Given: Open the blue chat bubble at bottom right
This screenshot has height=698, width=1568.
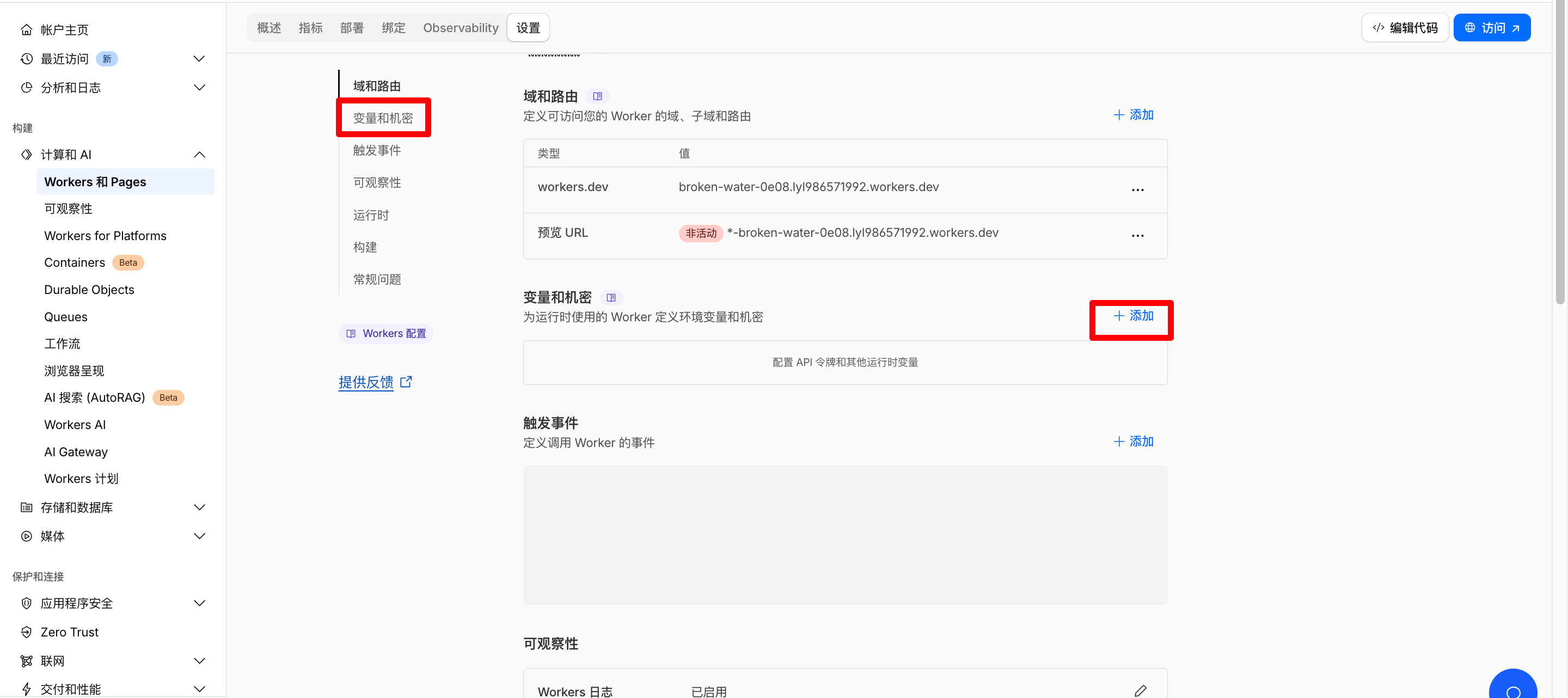Looking at the screenshot, I should (x=1512, y=688).
